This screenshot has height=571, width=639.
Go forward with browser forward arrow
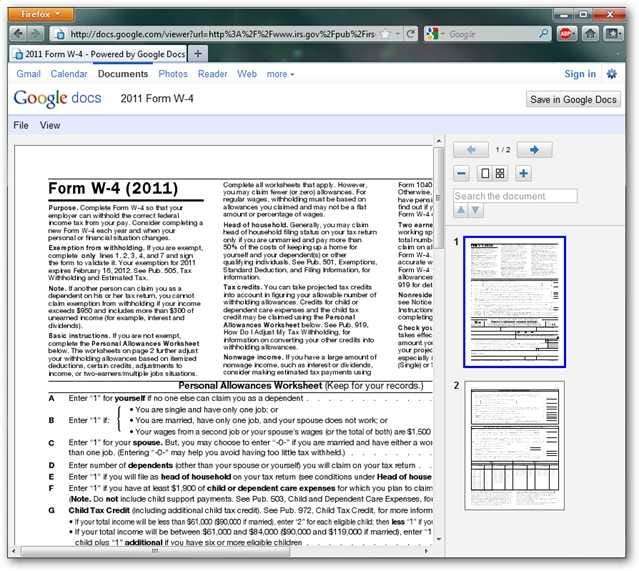pos(35,34)
